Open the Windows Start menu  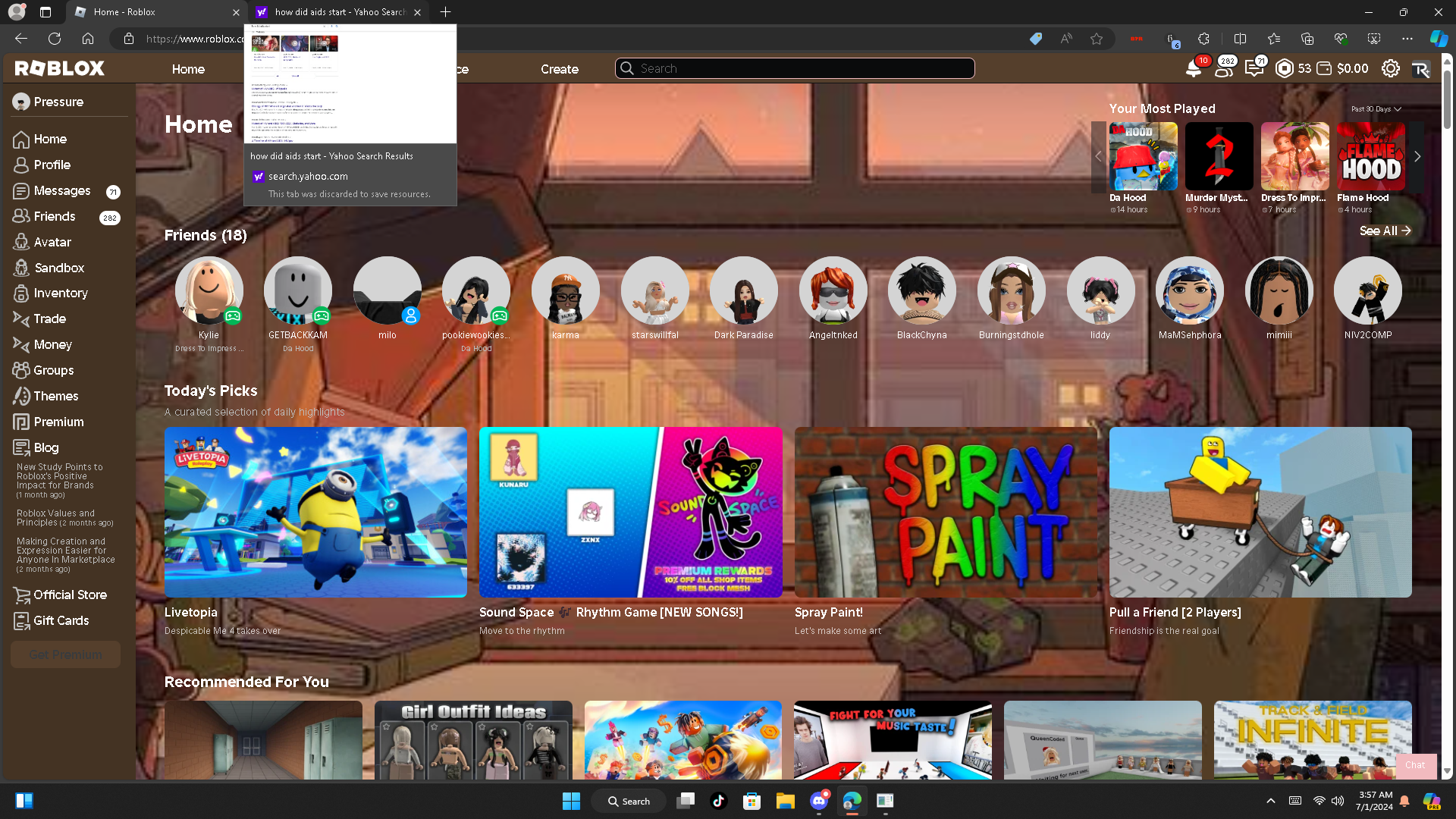coord(571,801)
